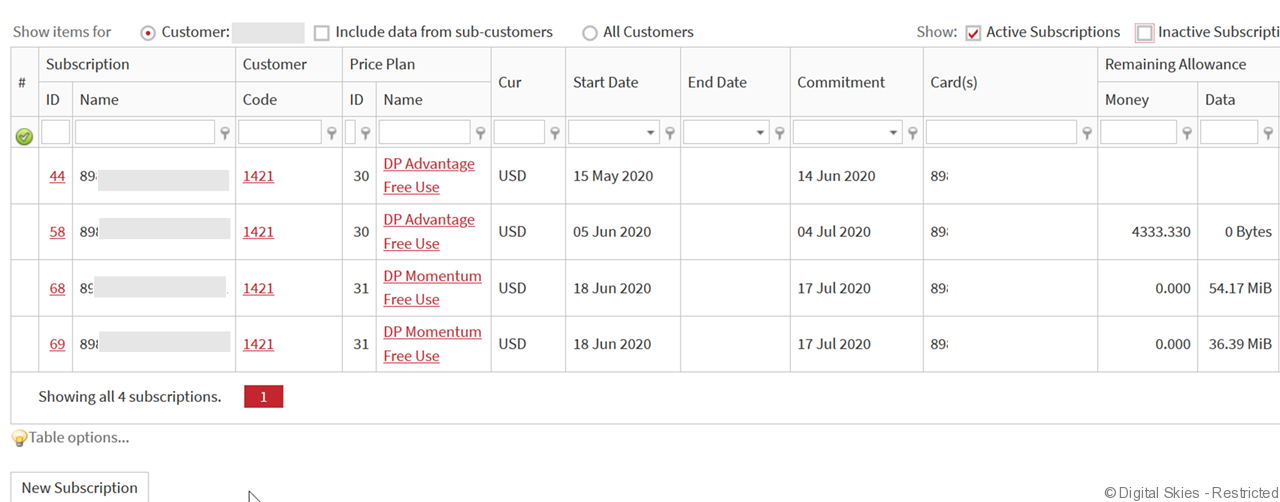Open the Start Date filter dropdown

coord(651,132)
